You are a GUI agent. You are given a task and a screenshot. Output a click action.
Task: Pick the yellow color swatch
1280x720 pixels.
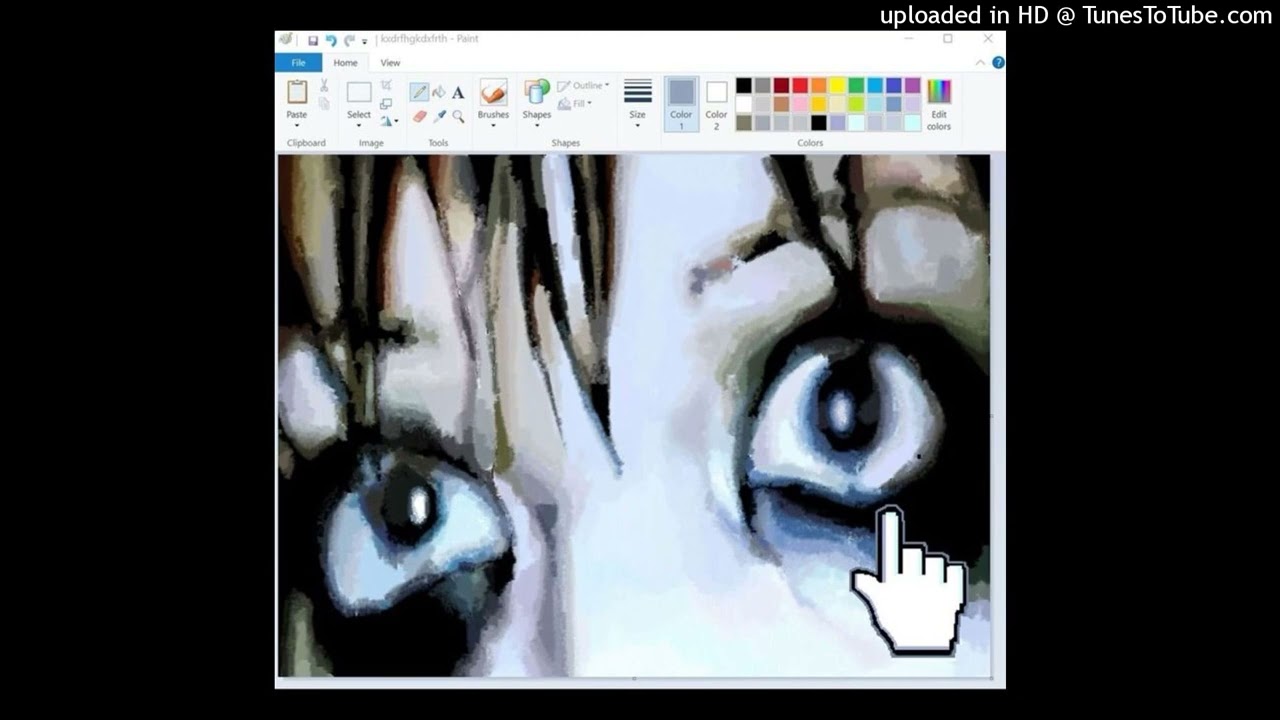coord(837,86)
